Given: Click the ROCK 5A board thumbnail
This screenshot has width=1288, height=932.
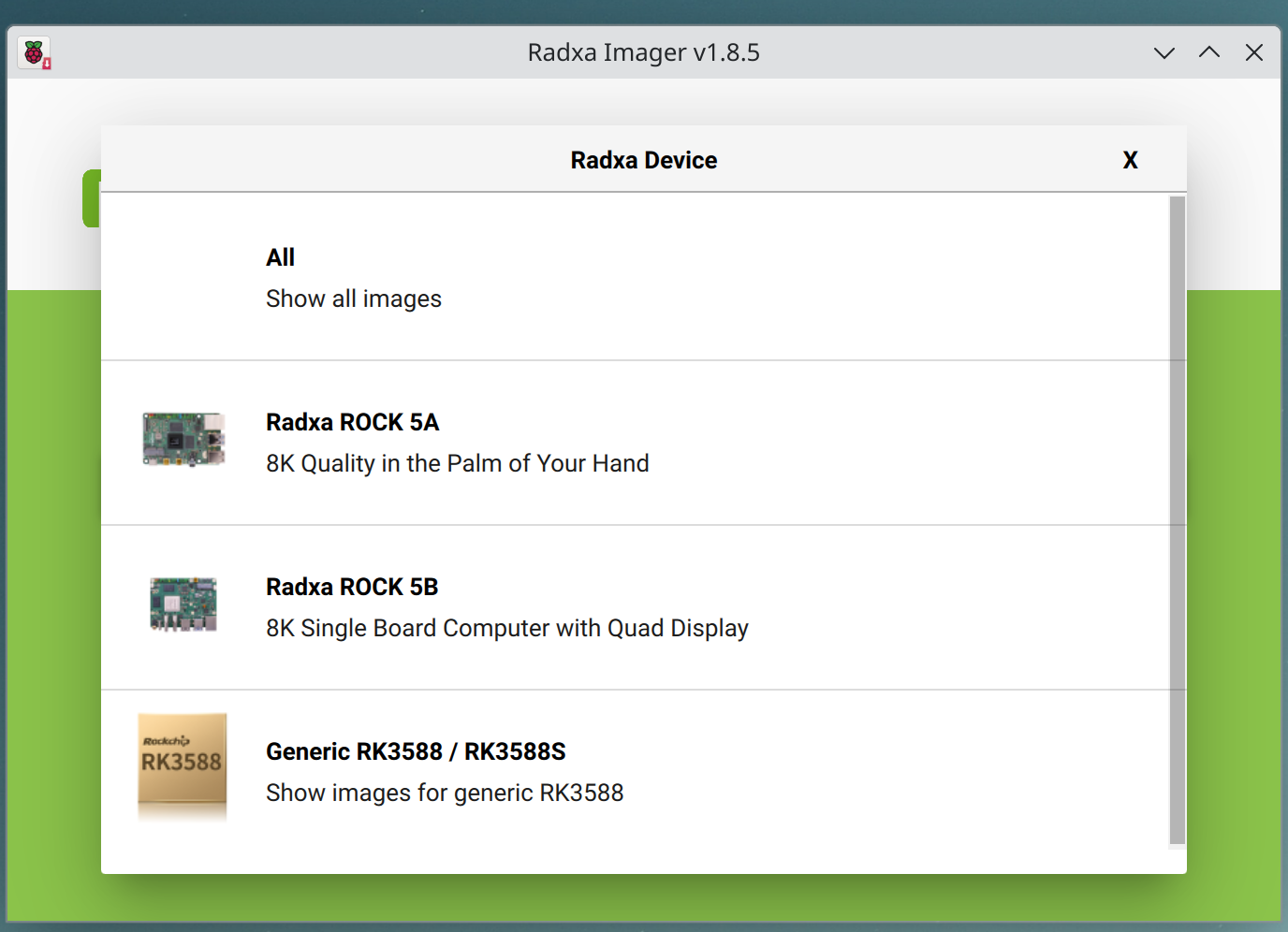Looking at the screenshot, I should coord(183,439).
